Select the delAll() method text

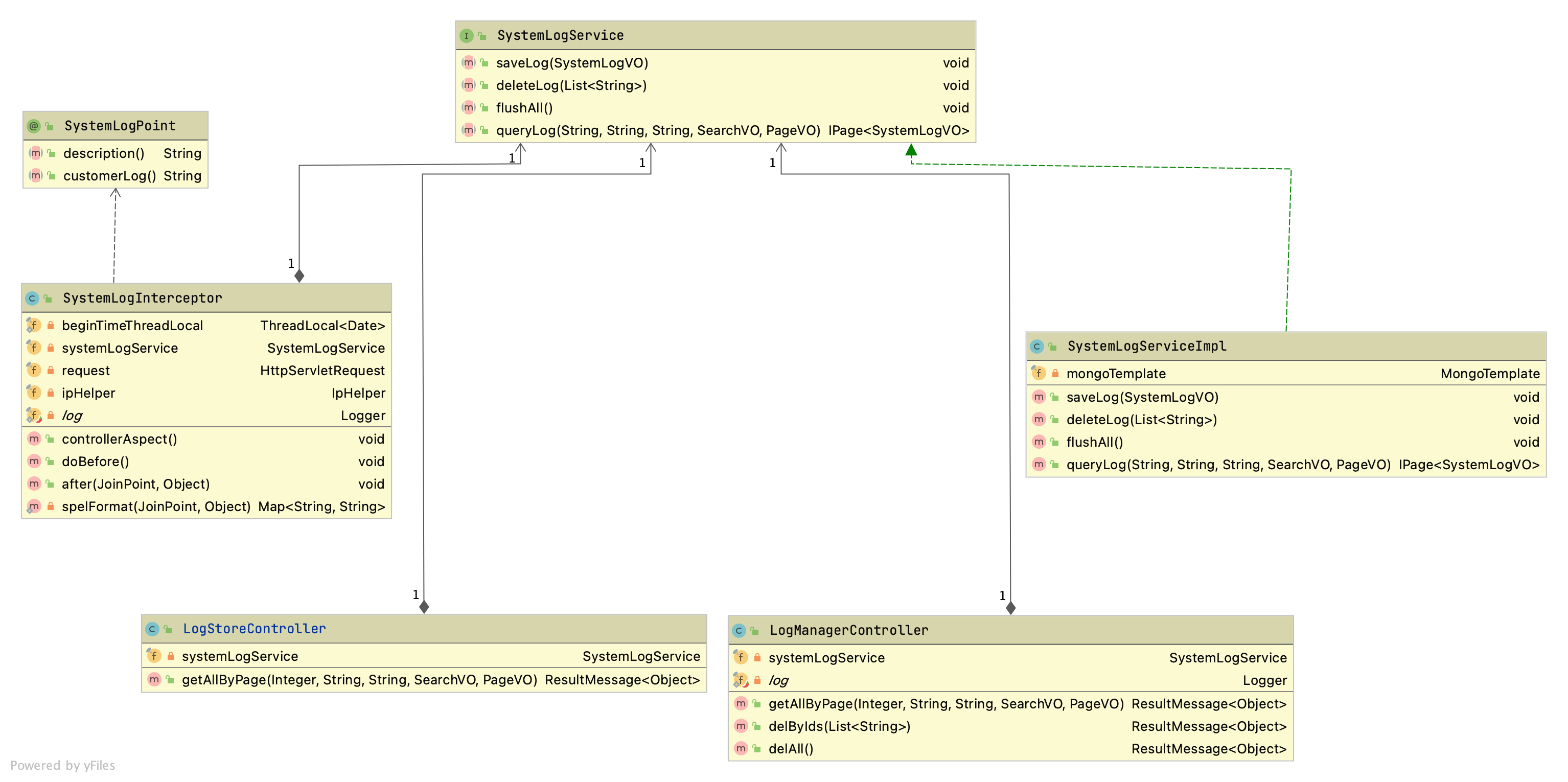[x=791, y=749]
